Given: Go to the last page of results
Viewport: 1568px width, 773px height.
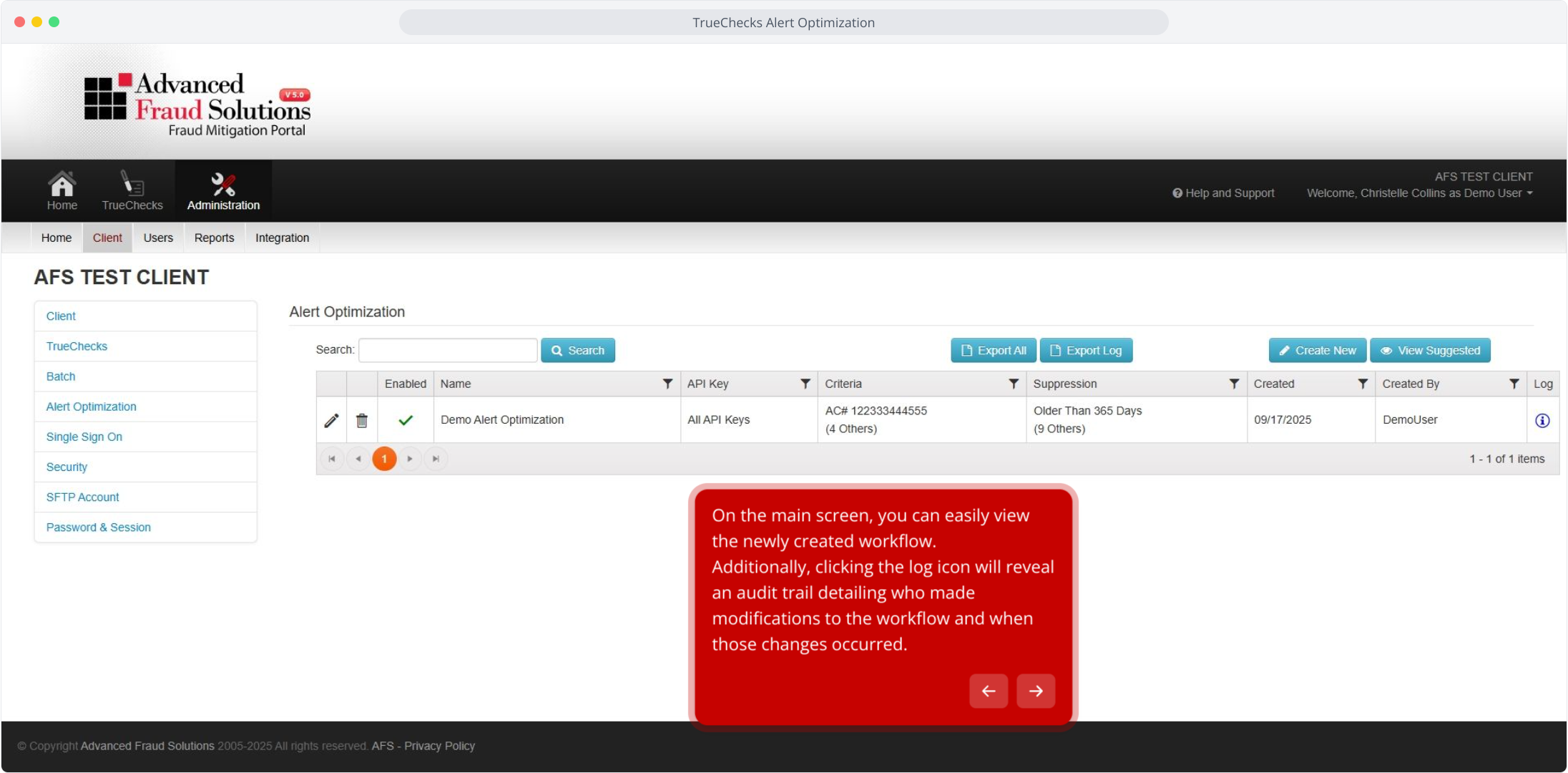Looking at the screenshot, I should [436, 459].
